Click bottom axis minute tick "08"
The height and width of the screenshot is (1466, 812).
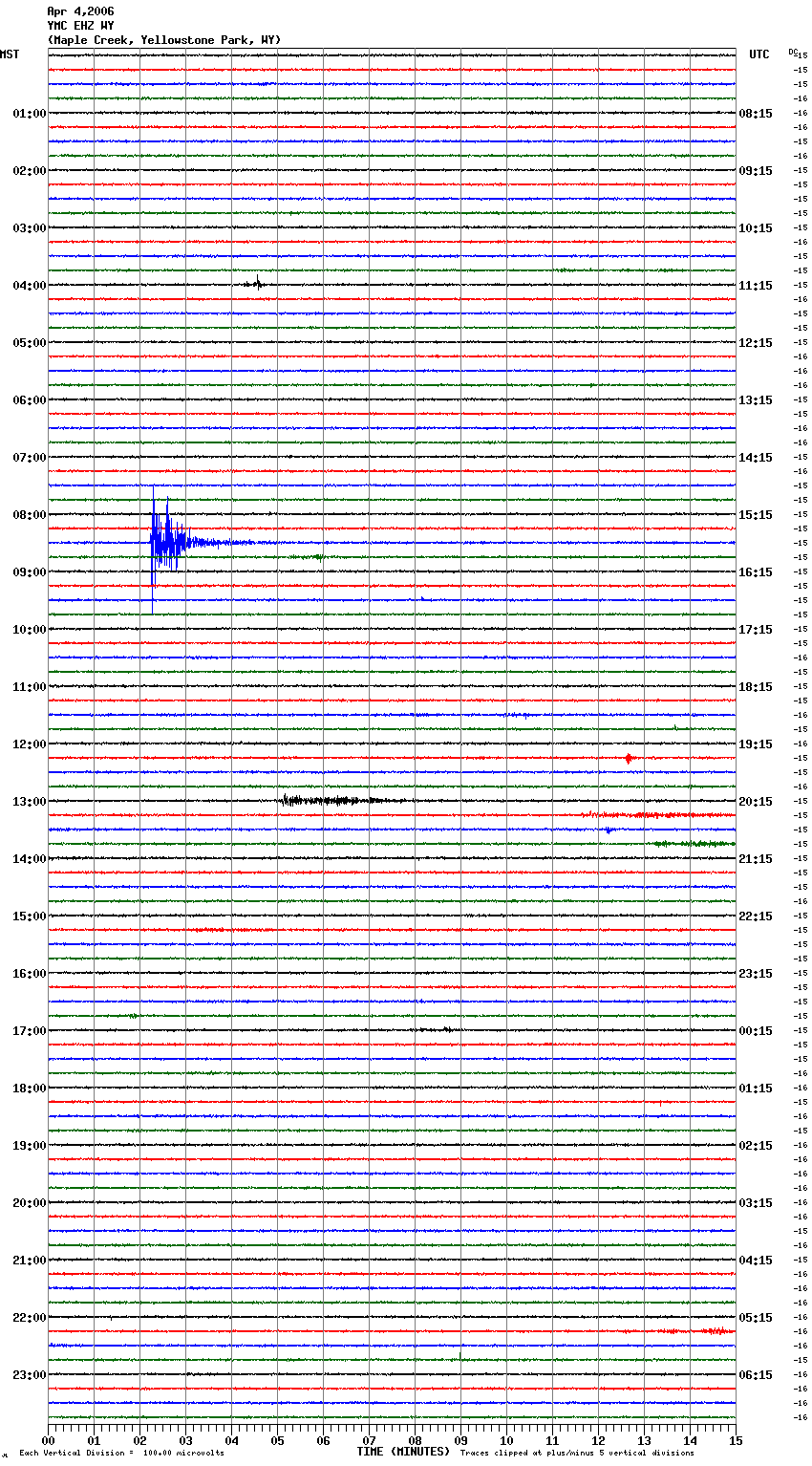click(x=415, y=1441)
